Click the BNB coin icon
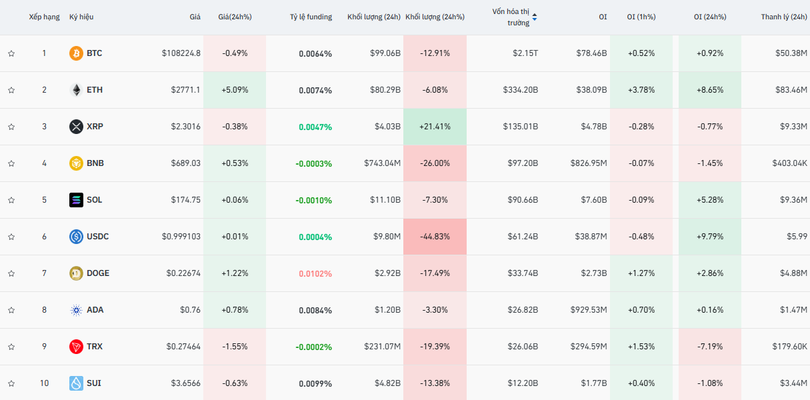The width and height of the screenshot is (810, 400). tap(76, 163)
